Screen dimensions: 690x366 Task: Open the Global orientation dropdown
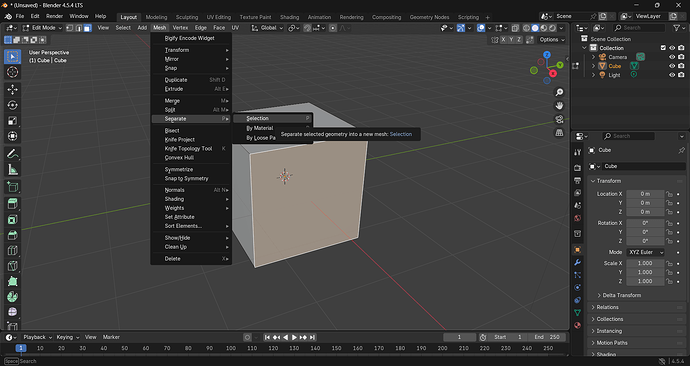tap(268, 28)
